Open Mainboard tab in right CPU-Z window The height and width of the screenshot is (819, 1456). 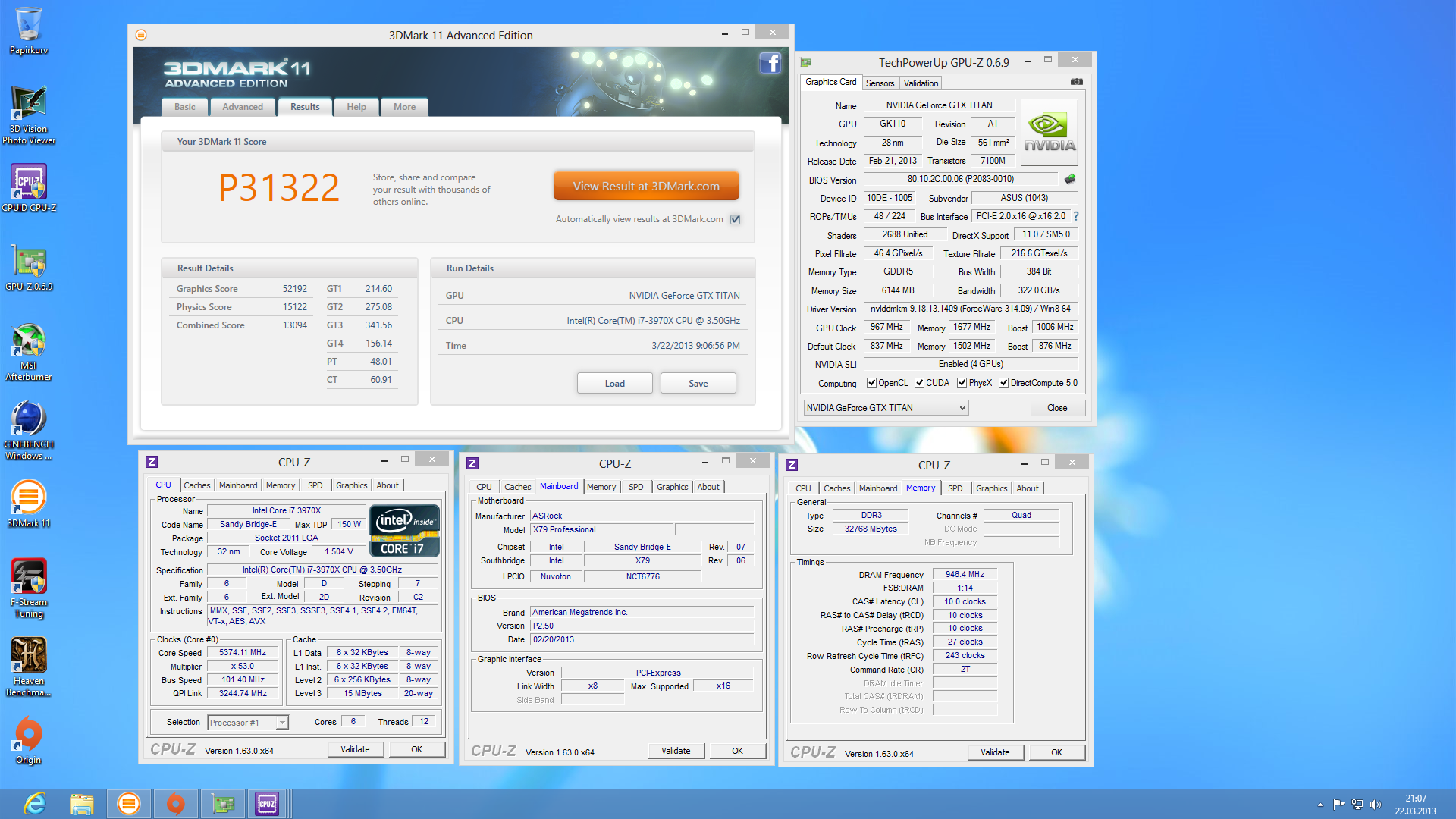[878, 488]
